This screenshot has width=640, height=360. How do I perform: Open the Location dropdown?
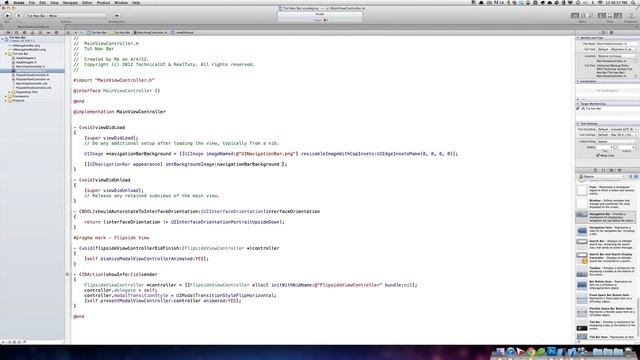coord(616,56)
